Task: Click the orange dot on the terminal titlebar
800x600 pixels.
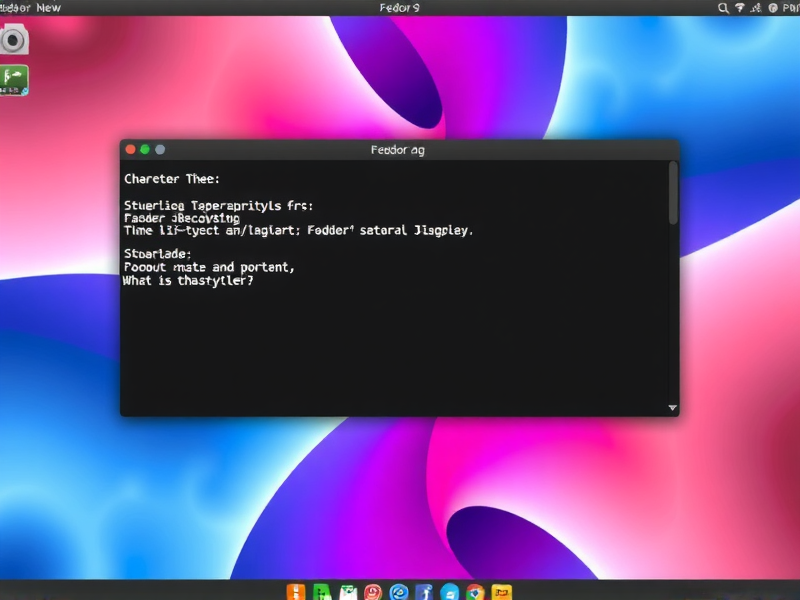Action: (x=131, y=149)
